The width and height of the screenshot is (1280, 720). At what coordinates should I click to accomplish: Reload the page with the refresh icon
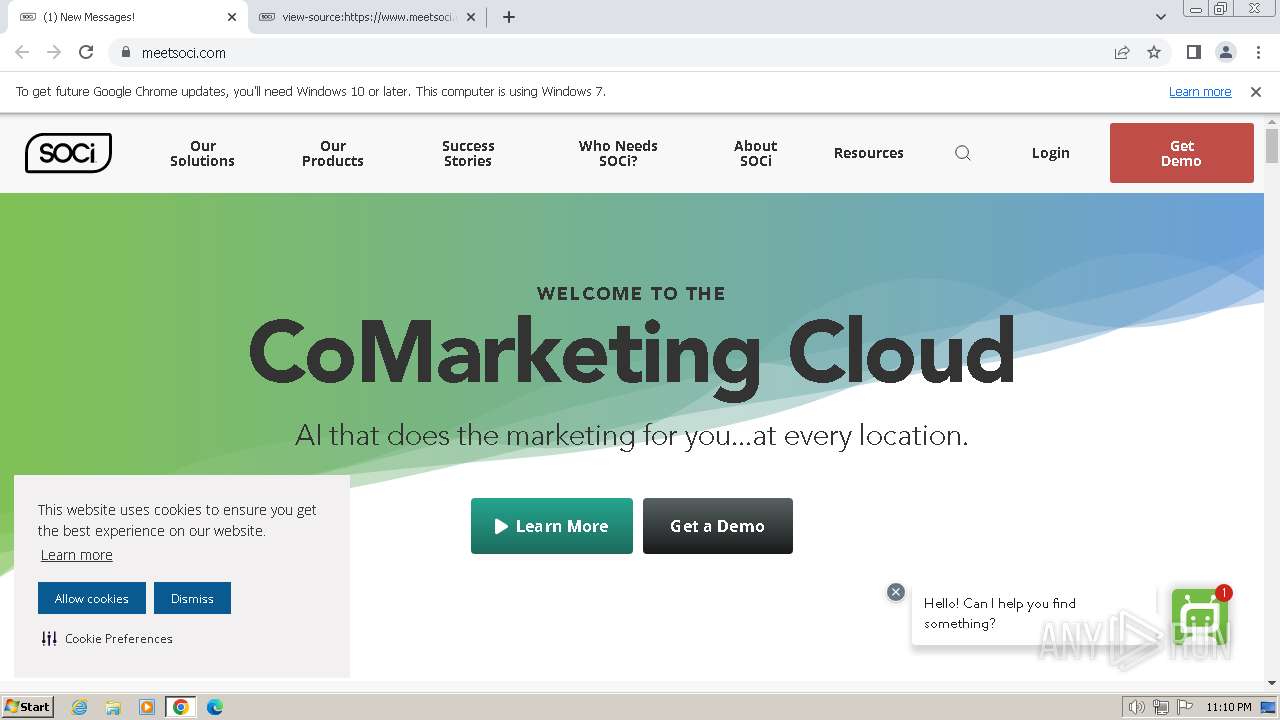pyautogui.click(x=86, y=53)
